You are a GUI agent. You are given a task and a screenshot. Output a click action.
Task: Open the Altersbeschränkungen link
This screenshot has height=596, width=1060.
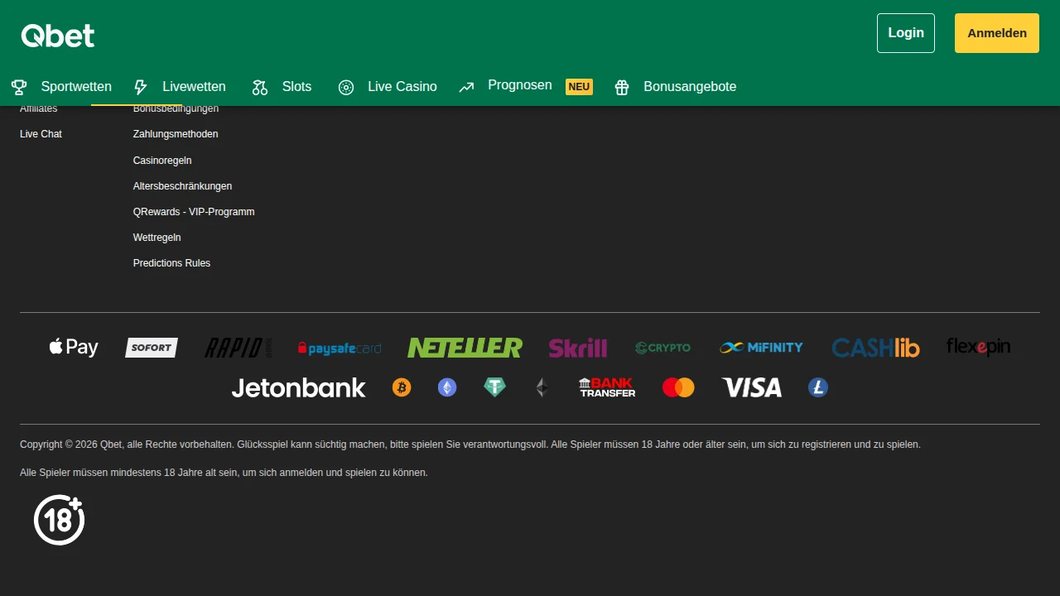pyautogui.click(x=183, y=186)
